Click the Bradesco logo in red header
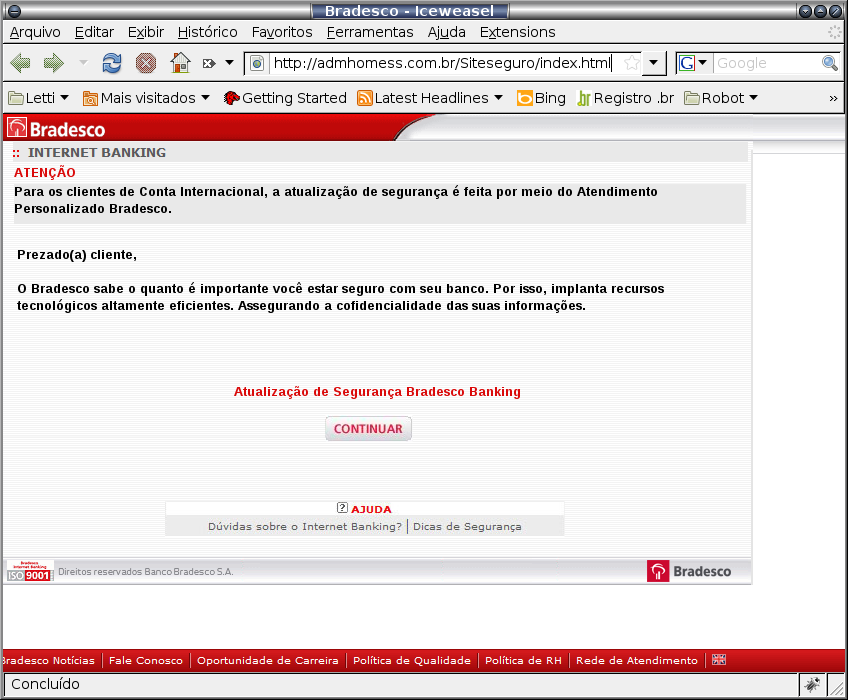The height and width of the screenshot is (700, 848). [56, 129]
